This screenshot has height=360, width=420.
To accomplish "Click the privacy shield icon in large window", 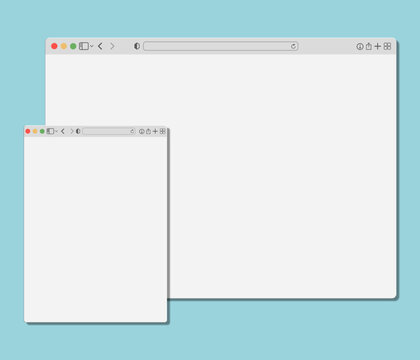I will (137, 46).
